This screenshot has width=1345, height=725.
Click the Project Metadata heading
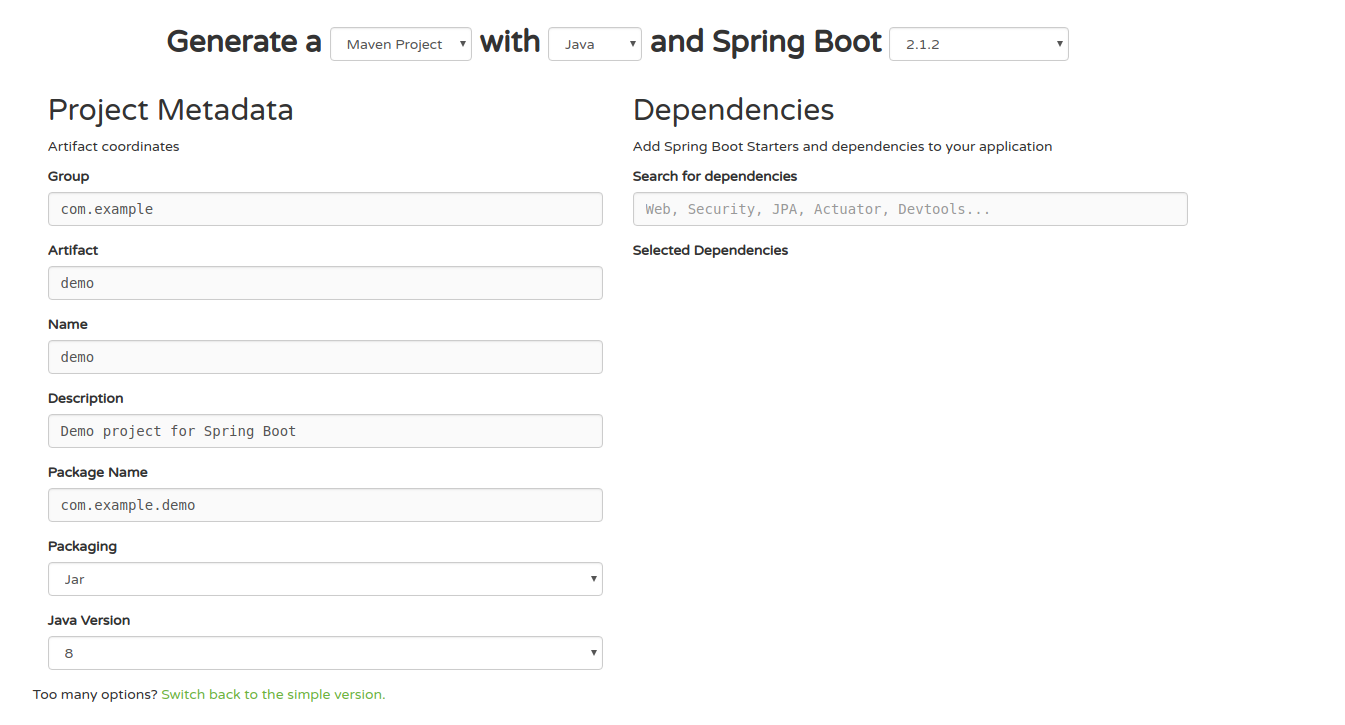tap(171, 110)
